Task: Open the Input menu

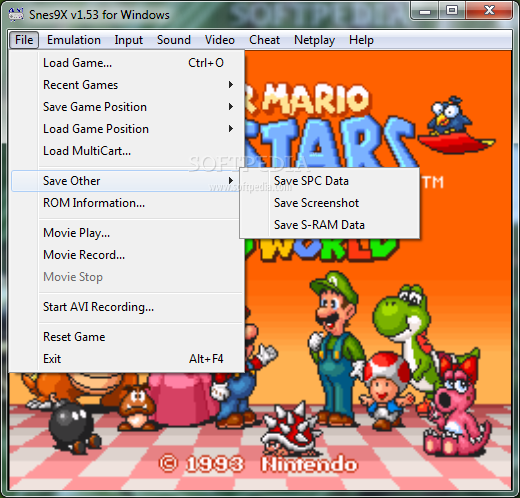Action: [129, 40]
